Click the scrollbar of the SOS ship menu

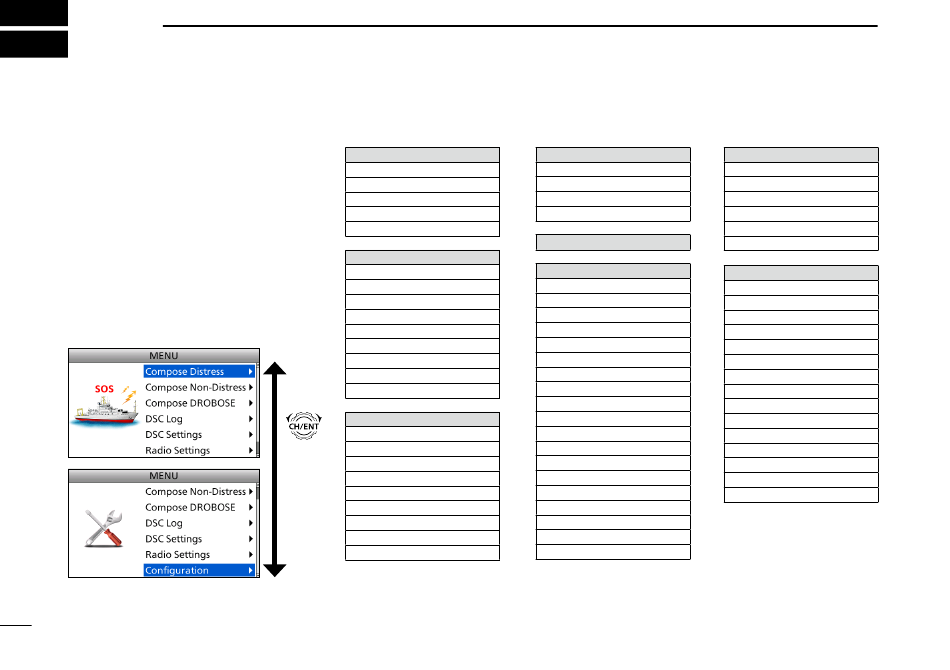click(257, 410)
